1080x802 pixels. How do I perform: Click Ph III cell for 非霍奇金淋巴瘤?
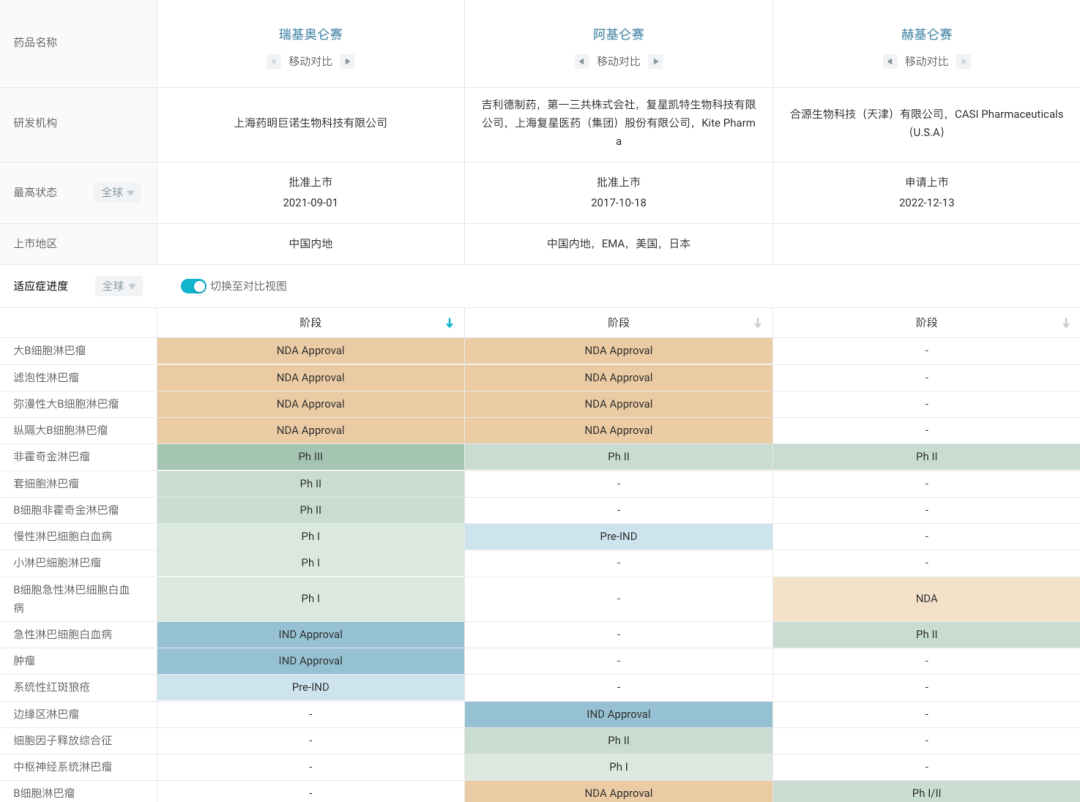click(311, 457)
